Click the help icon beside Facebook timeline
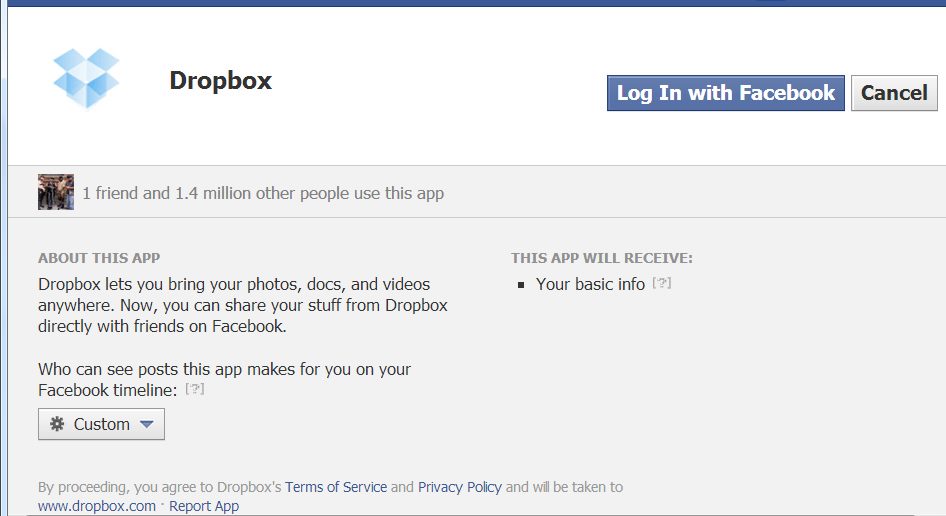 tap(194, 389)
